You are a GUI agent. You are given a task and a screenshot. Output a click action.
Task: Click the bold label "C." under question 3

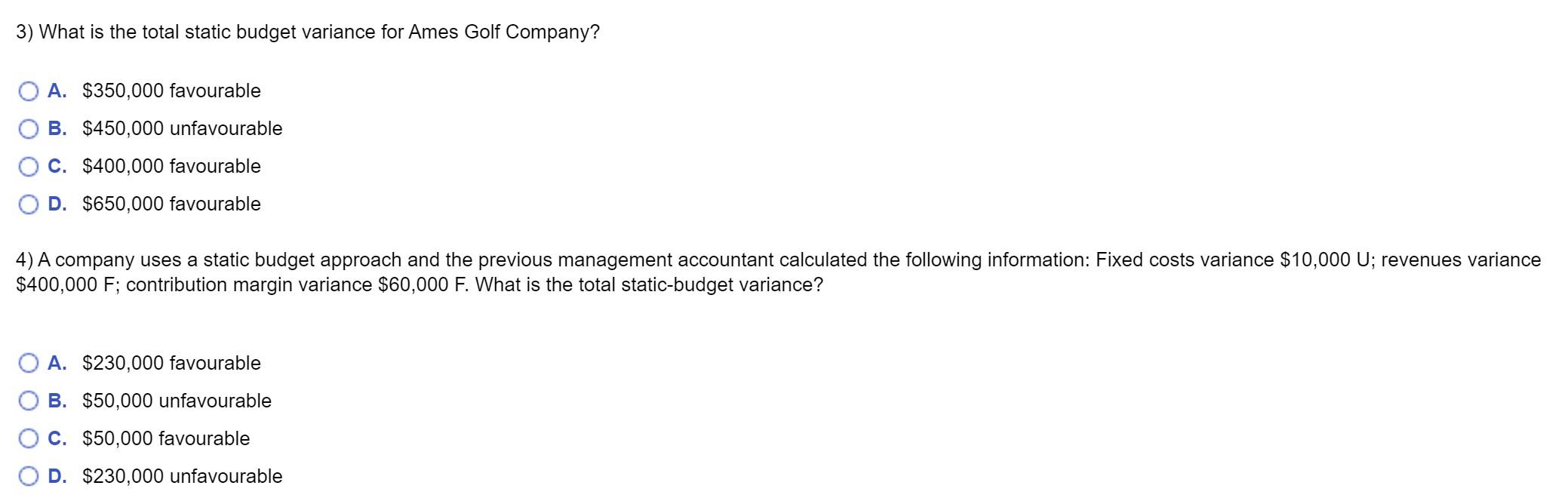click(x=58, y=166)
